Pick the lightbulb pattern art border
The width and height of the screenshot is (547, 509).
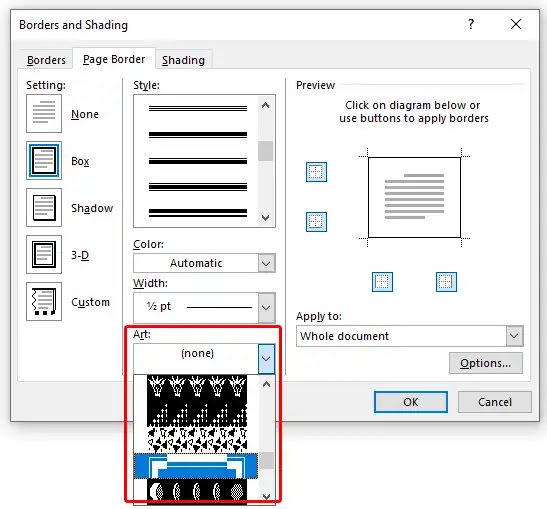pos(197,387)
